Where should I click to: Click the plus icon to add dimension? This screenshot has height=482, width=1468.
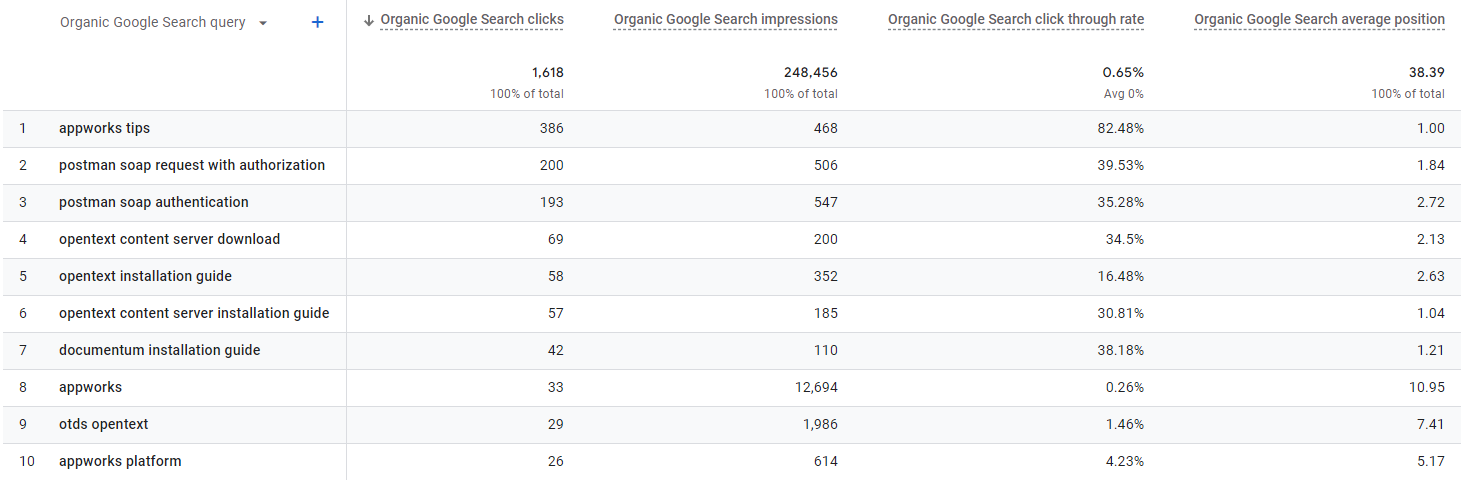(x=317, y=22)
